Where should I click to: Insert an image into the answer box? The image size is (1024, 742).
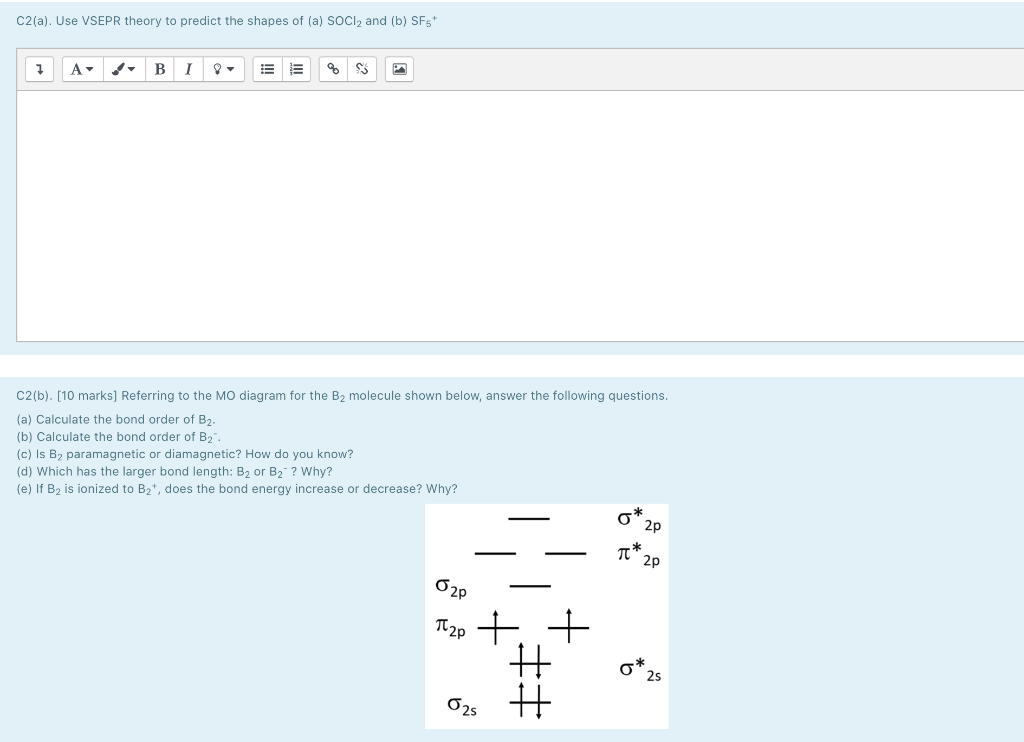pyautogui.click(x=398, y=69)
